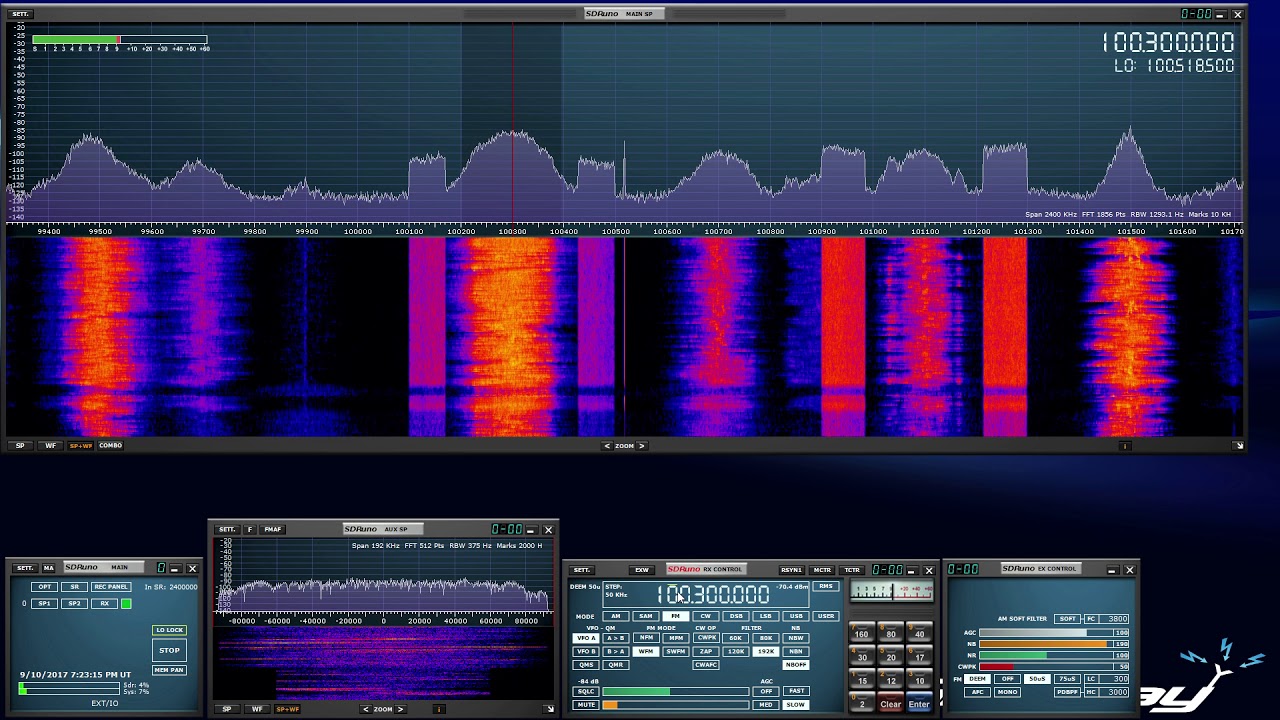Select the AM demodulation mode
This screenshot has height=720, width=1280.
pyautogui.click(x=615, y=616)
